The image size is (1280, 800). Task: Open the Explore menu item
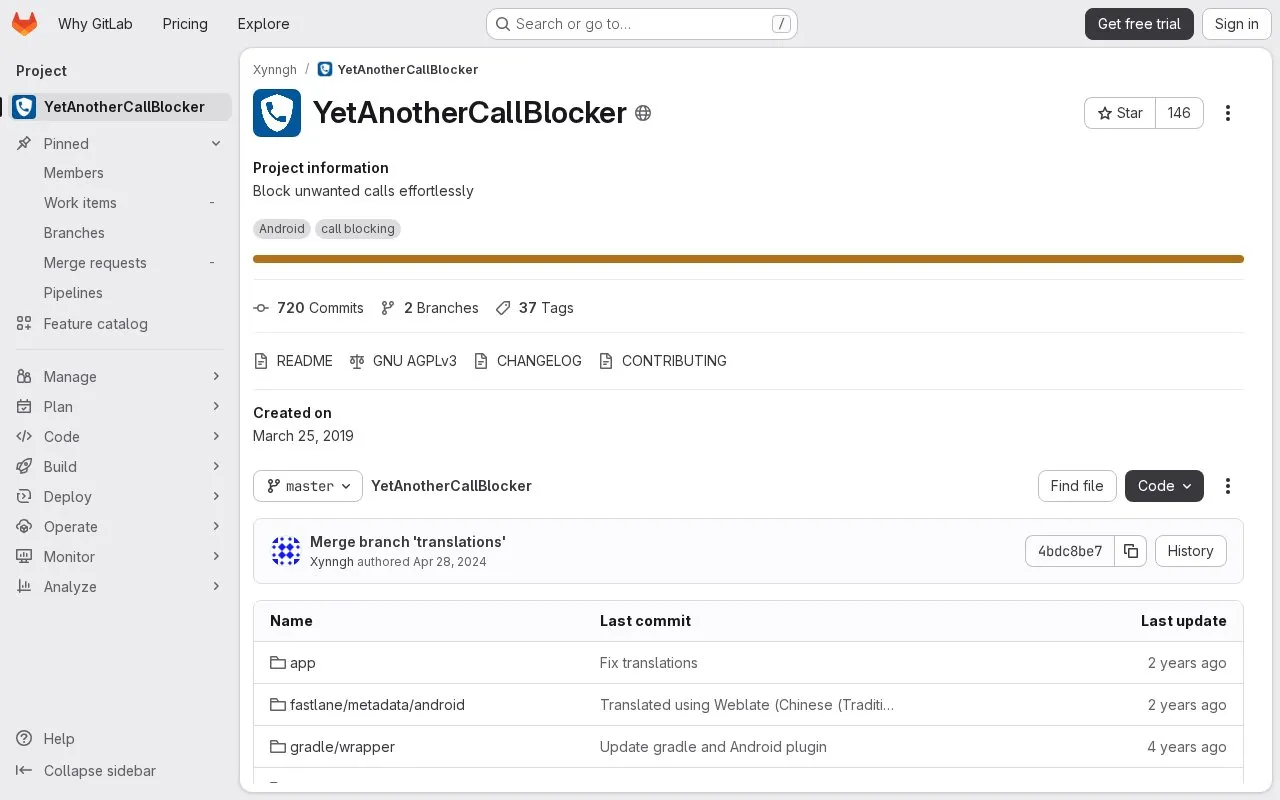263,24
